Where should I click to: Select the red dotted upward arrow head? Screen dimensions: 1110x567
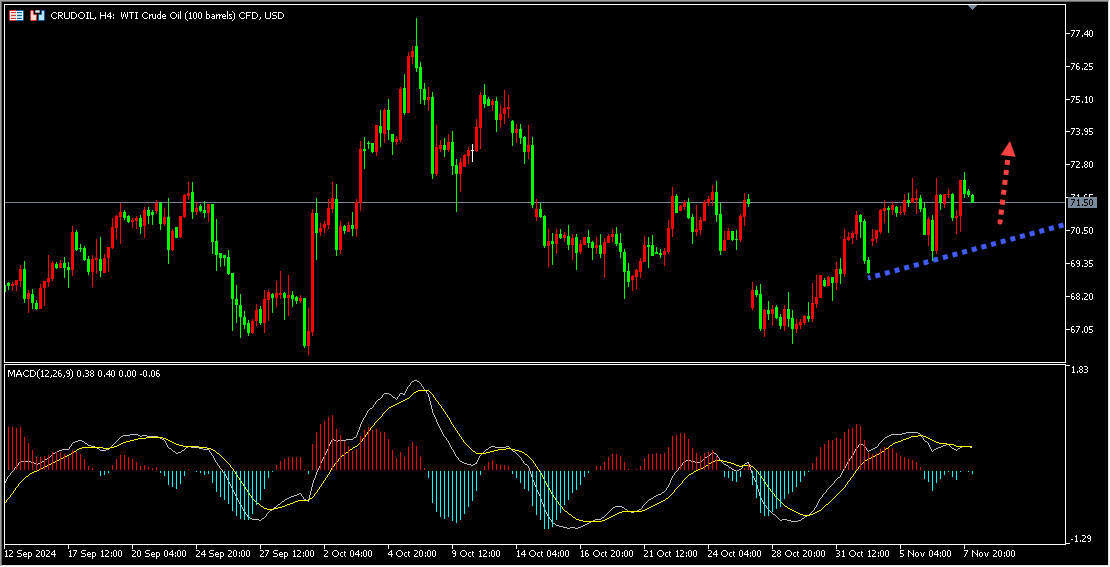tap(1008, 149)
